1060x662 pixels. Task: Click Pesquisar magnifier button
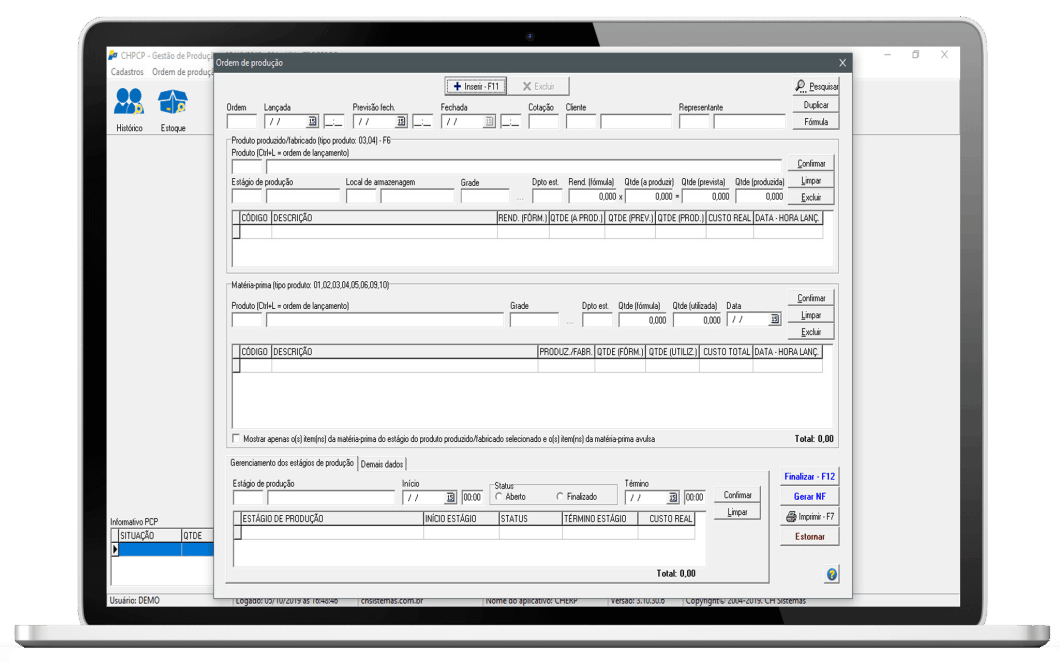(x=816, y=87)
